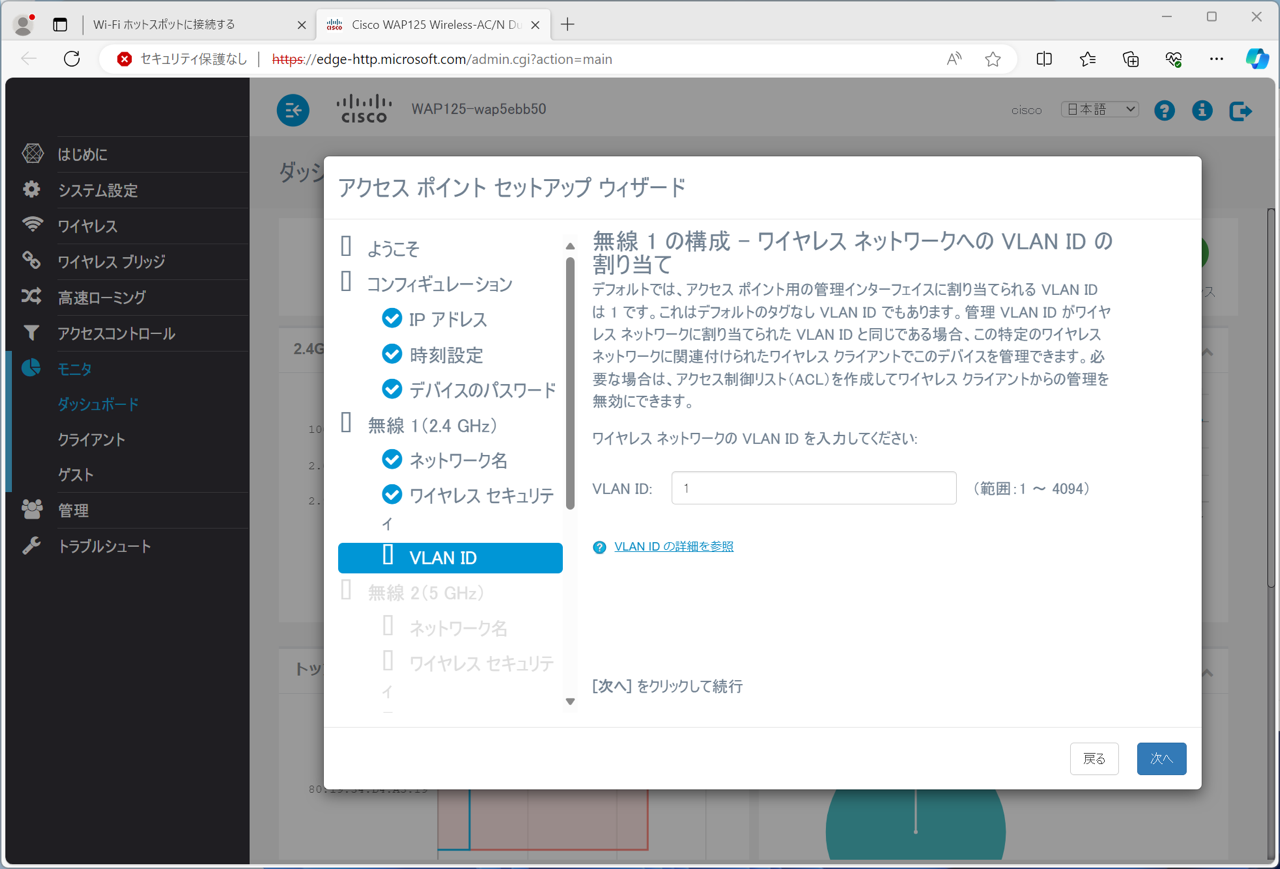Click the logout icon in header
This screenshot has width=1280, height=869.
click(1241, 110)
